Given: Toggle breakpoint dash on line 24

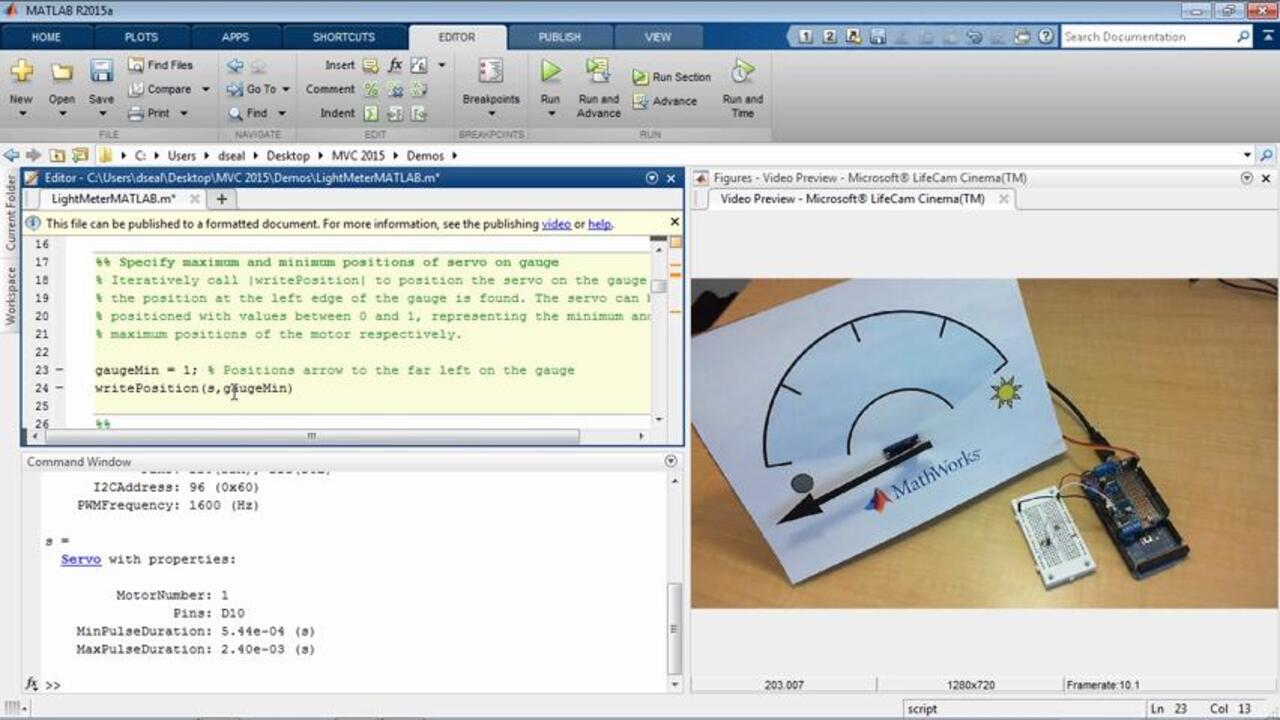Looking at the screenshot, I should click(59, 388).
